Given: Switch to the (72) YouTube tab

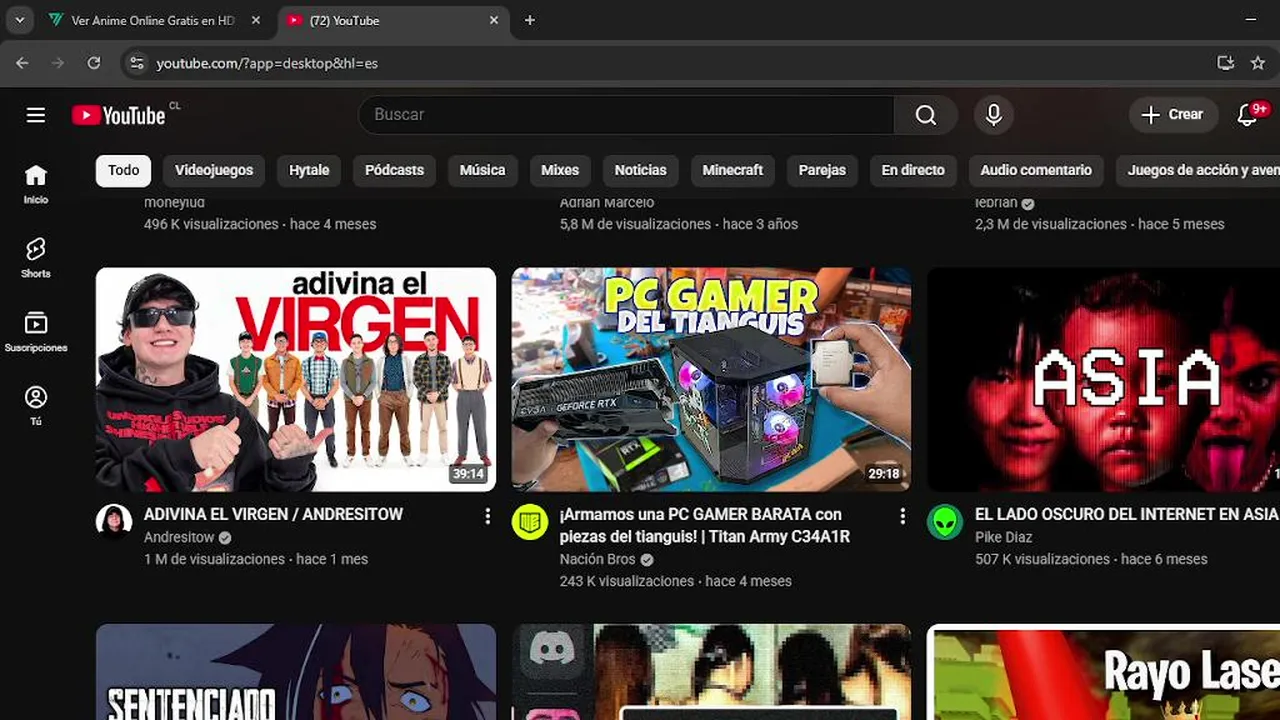Looking at the screenshot, I should pyautogui.click(x=392, y=20).
